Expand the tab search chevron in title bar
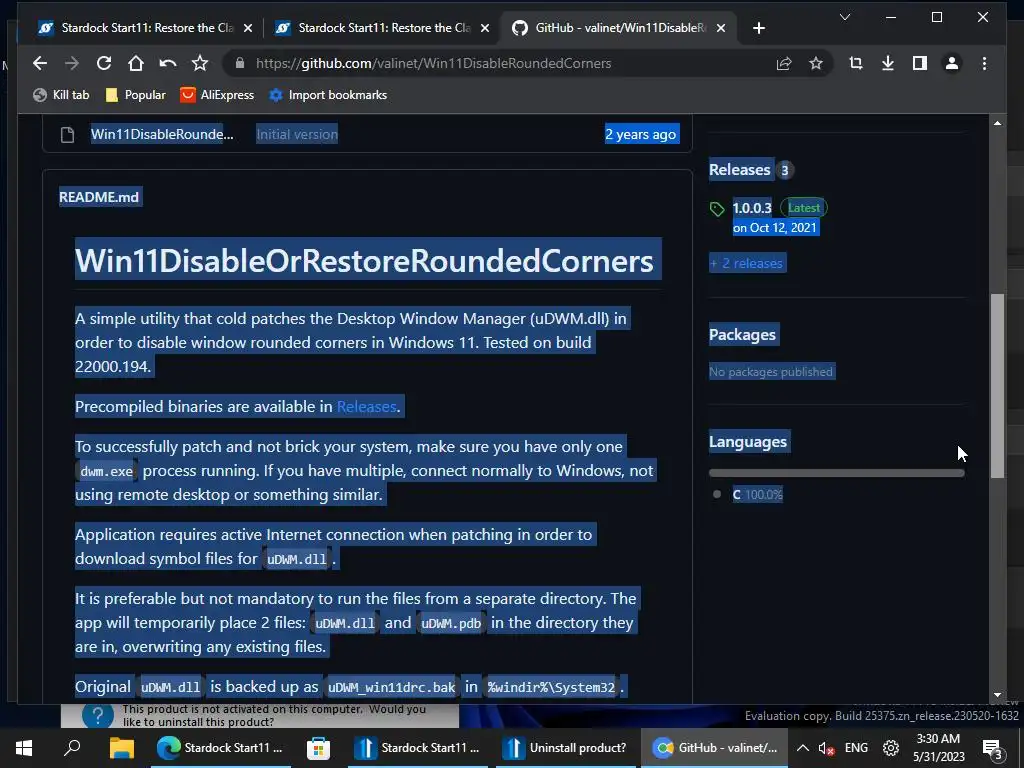 pos(845,17)
